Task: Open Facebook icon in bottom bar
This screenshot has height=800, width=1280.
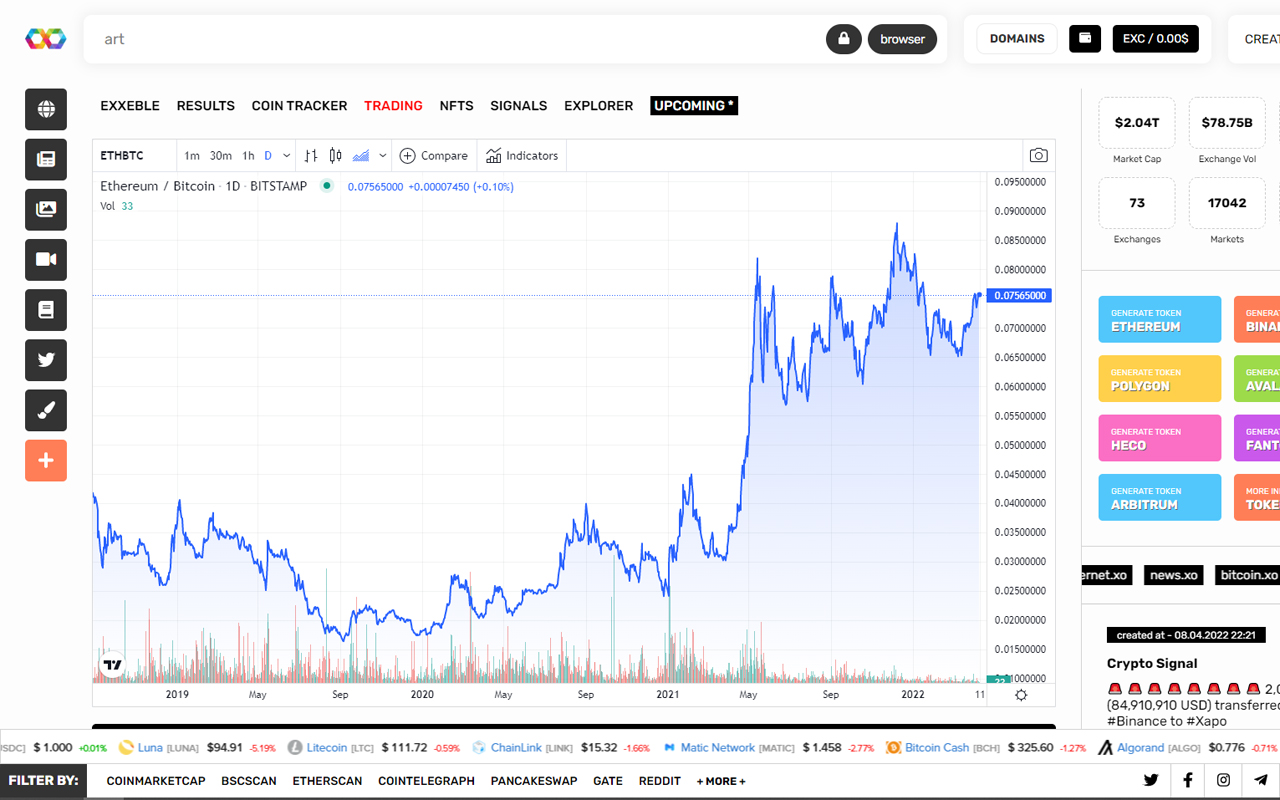Action: click(x=1188, y=780)
